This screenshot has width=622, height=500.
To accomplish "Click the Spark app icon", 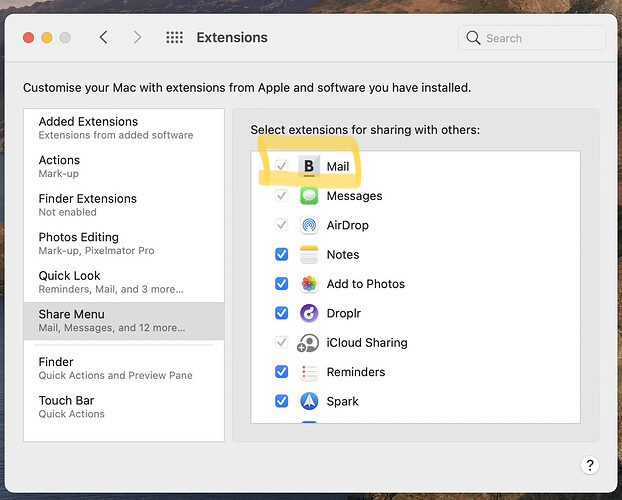I will coord(309,401).
